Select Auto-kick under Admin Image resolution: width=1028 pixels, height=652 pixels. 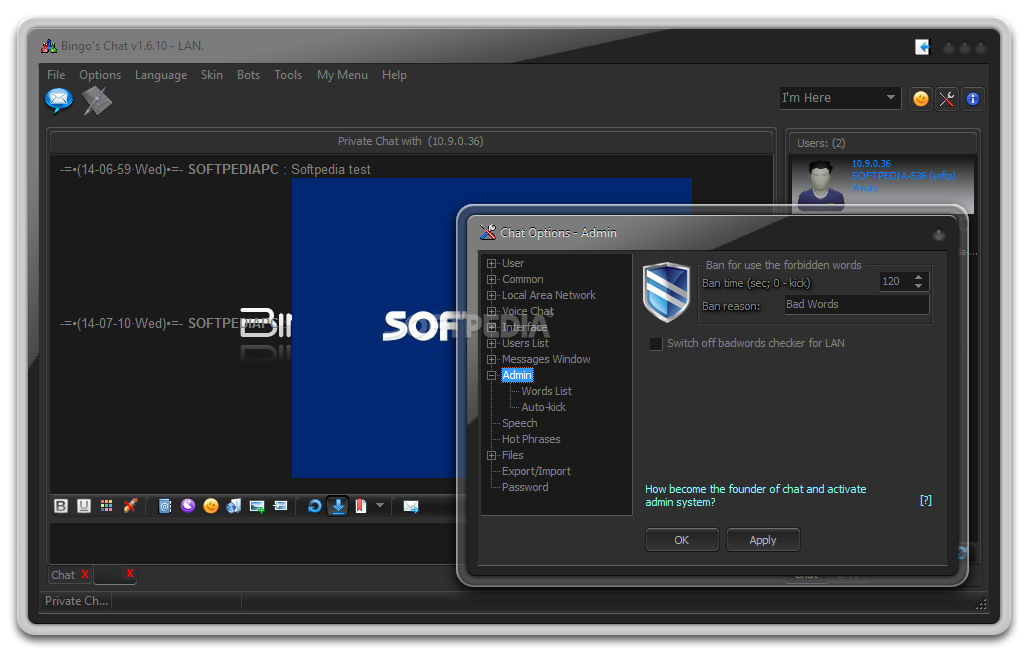coord(544,407)
